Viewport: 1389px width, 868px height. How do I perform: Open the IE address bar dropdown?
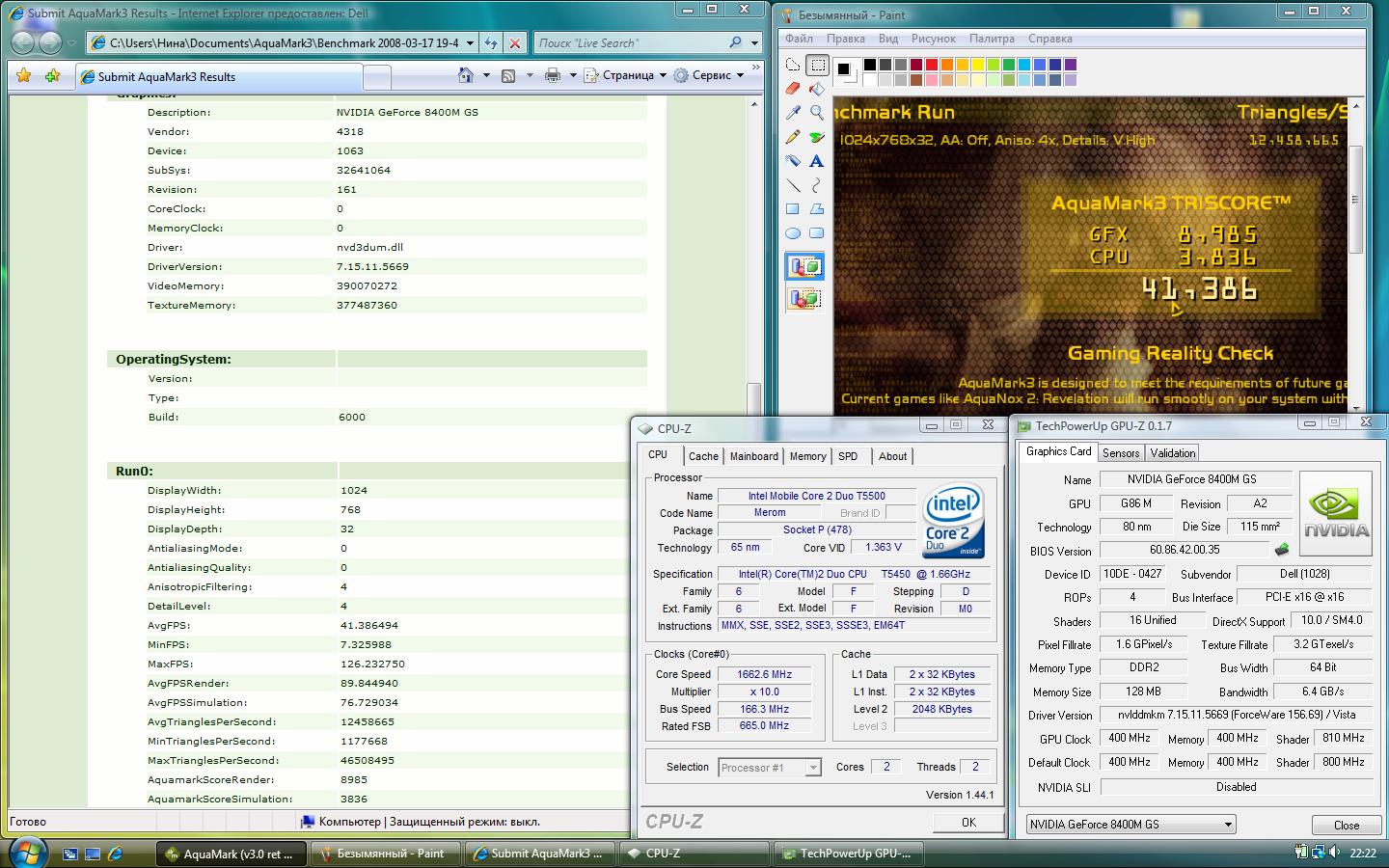pos(470,42)
